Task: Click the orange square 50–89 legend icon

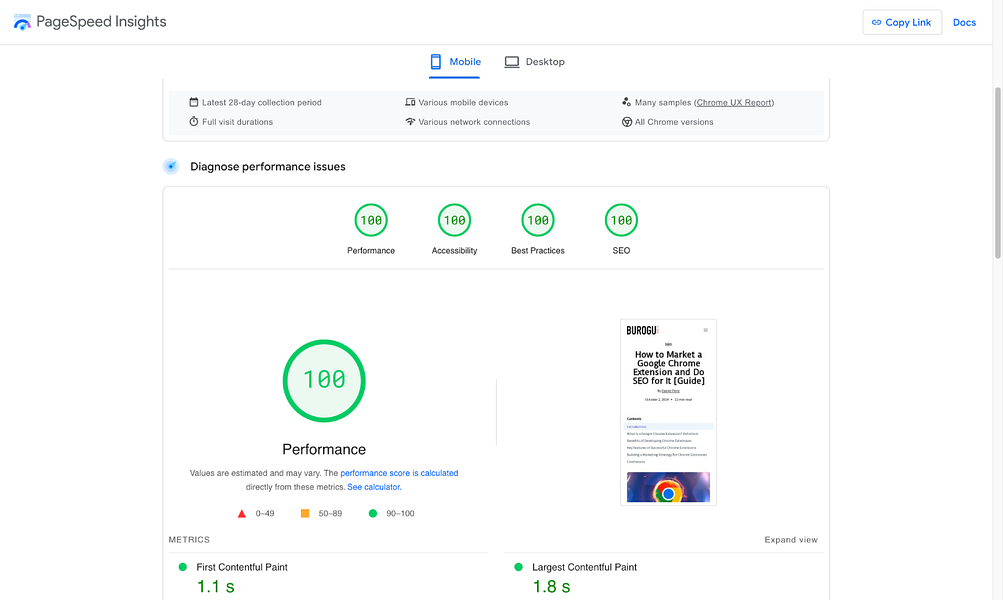Action: tap(305, 513)
